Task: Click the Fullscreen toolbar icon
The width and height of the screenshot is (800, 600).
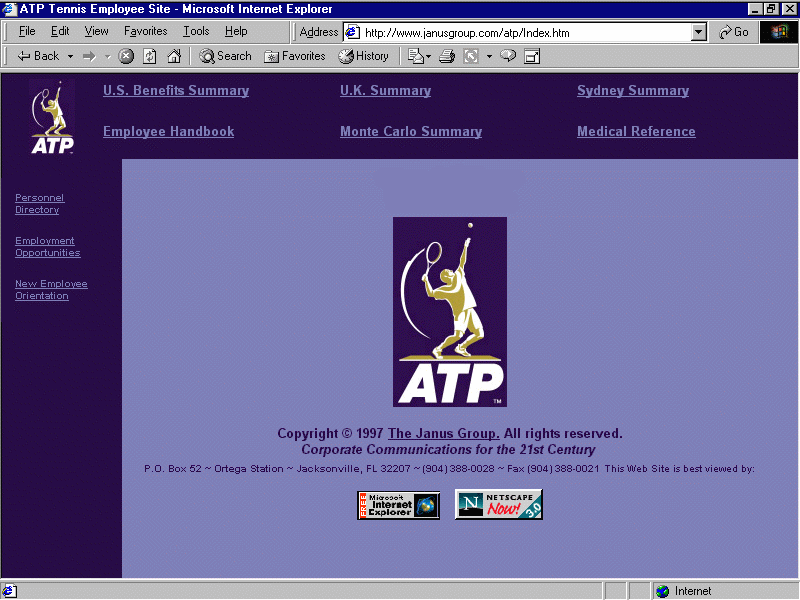Action: 471,56
